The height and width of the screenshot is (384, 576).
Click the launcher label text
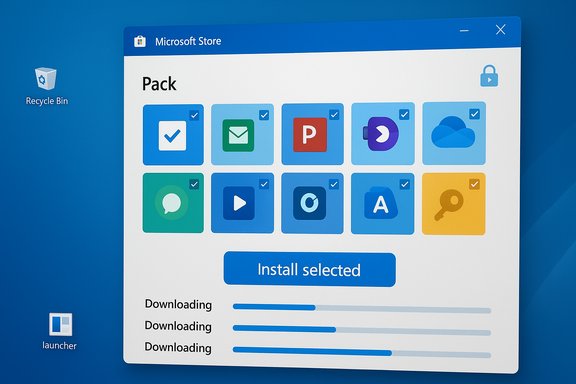click(59, 345)
